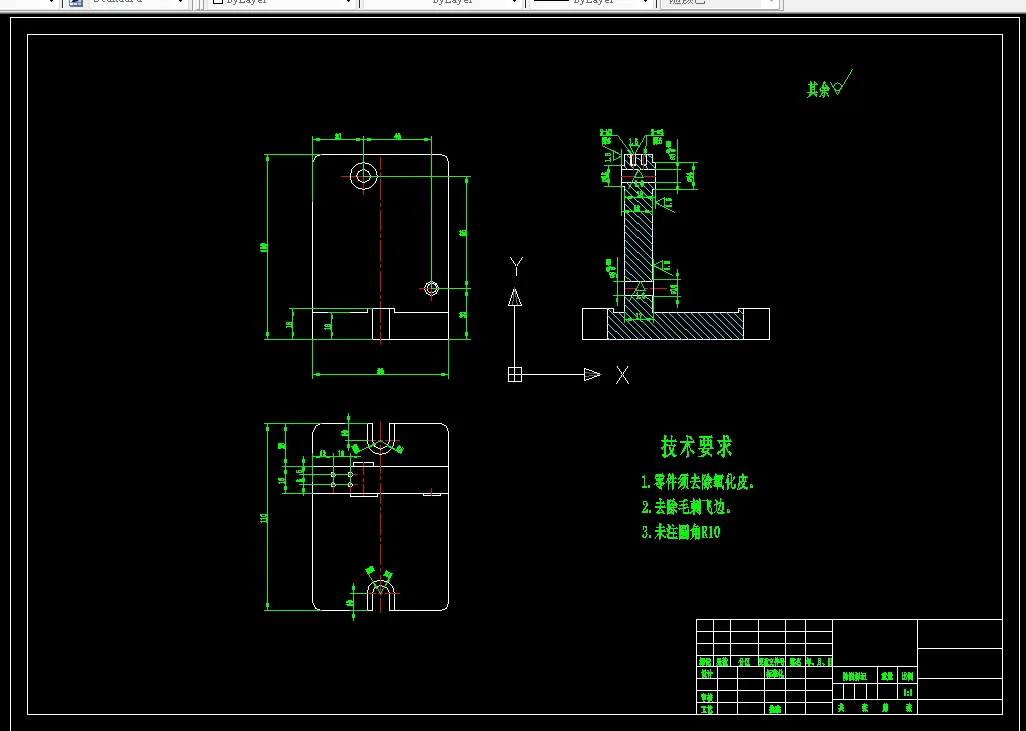The width and height of the screenshot is (1026, 731).
Task: Click the X axis label of the UCS
Action: click(x=622, y=375)
